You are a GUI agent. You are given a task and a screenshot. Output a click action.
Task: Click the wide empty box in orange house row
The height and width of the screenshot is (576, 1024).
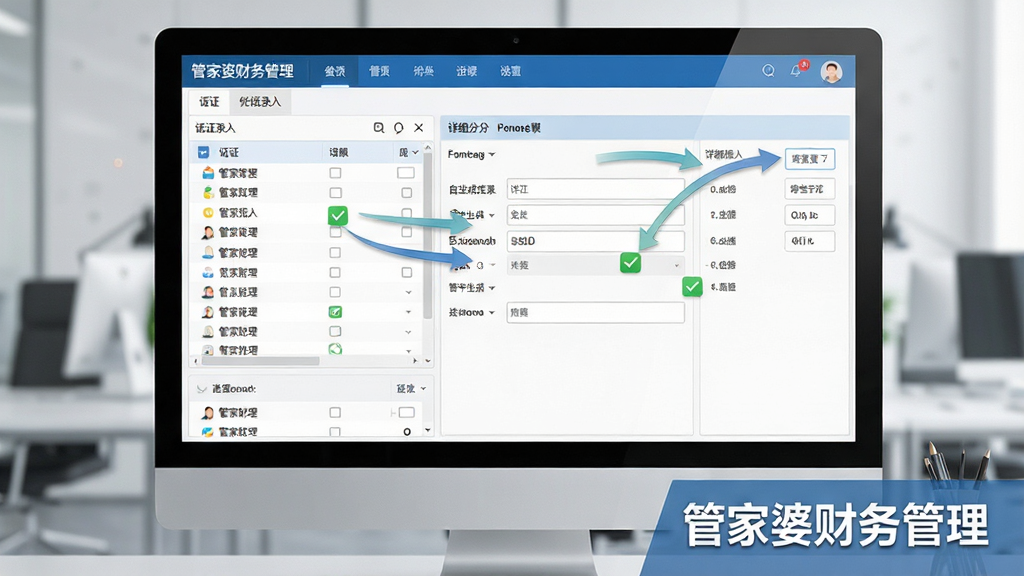pos(406,173)
